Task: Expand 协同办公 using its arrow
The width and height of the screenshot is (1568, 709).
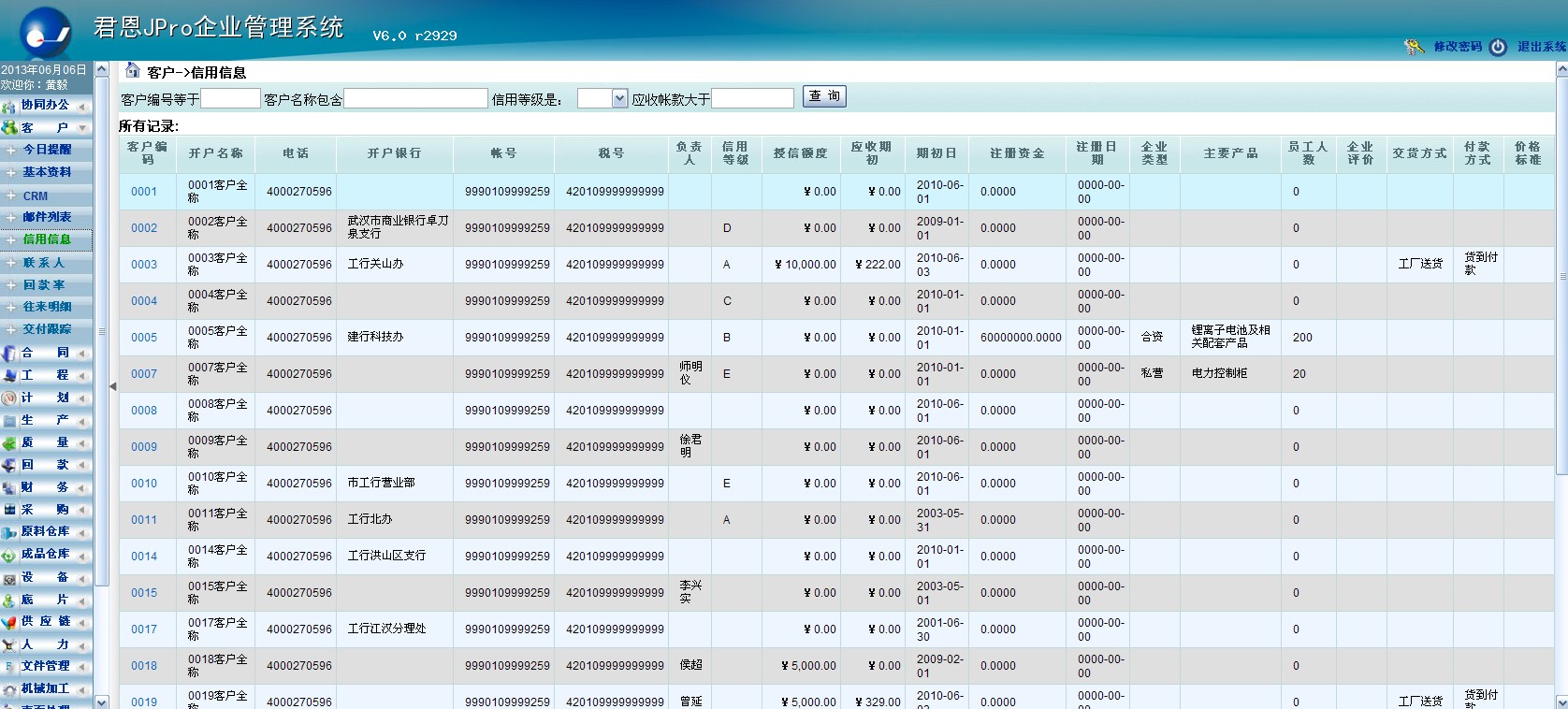Action: point(82,106)
